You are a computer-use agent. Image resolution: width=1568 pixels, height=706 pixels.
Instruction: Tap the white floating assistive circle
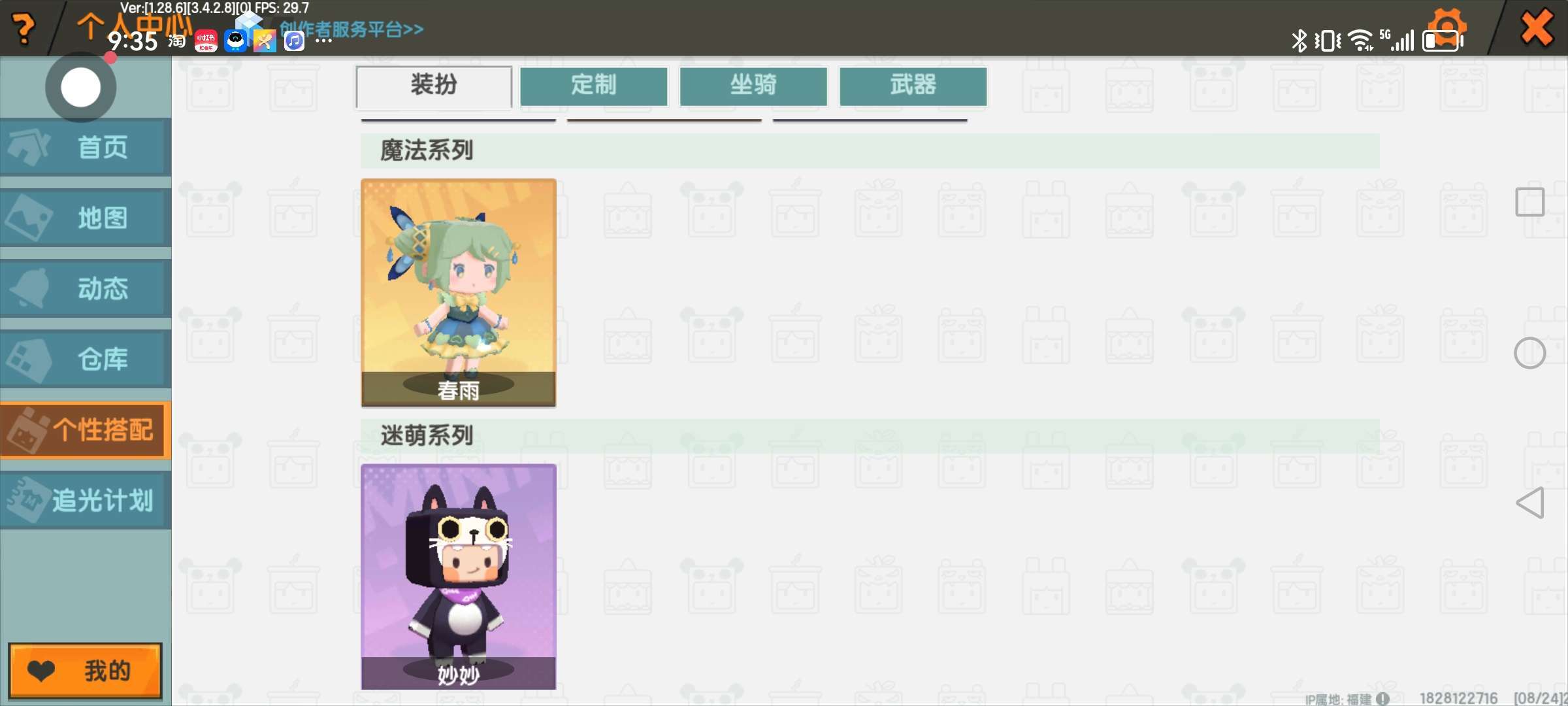81,88
